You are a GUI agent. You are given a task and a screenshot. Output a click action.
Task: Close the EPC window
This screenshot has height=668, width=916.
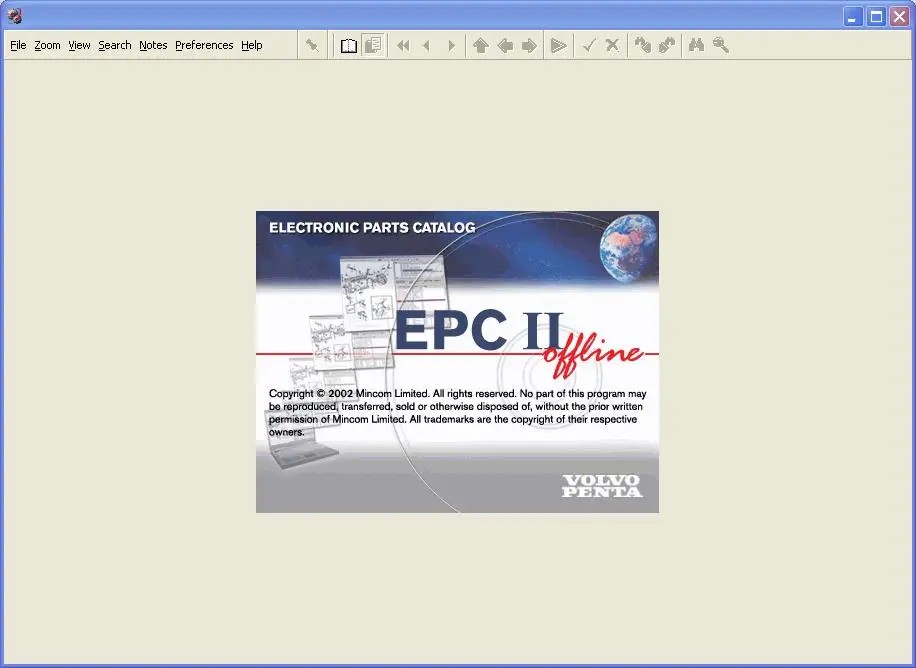(x=900, y=16)
